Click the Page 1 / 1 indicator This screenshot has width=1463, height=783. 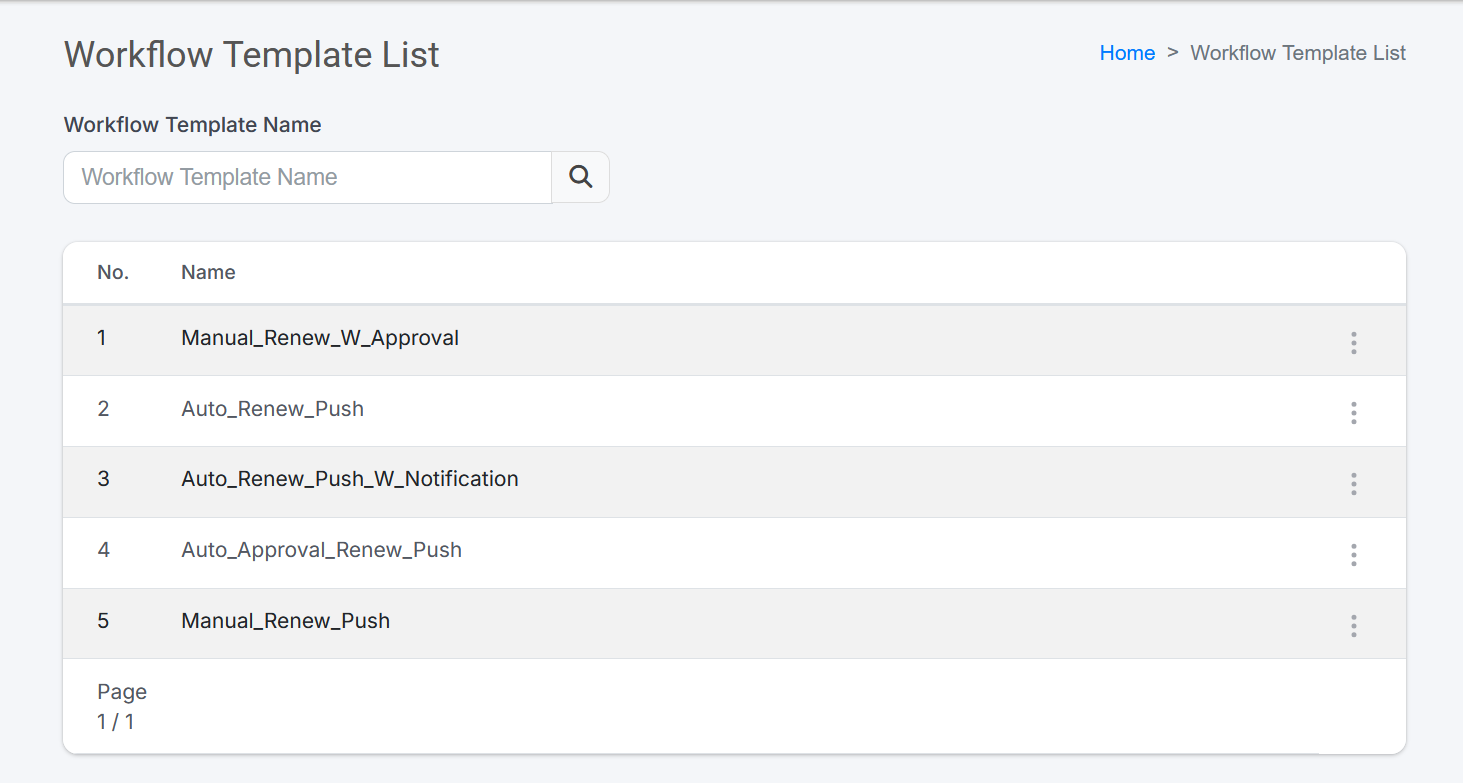[x=122, y=706]
